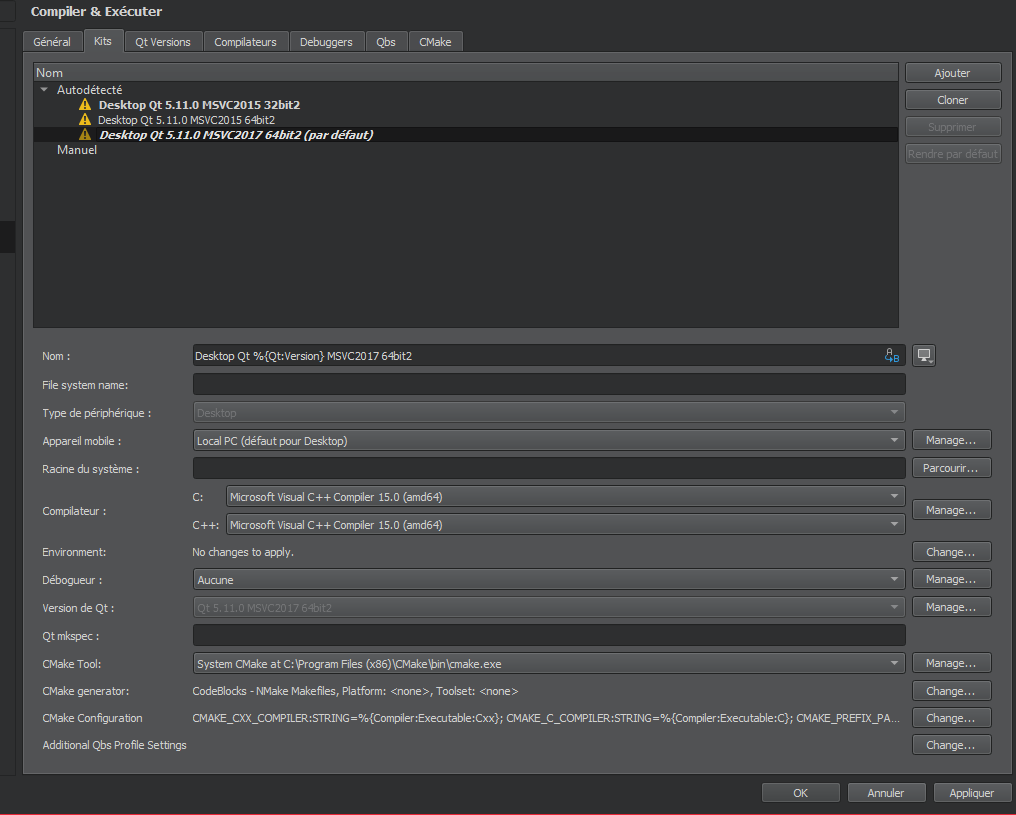Open the CMake Tool dropdown
1016x815 pixels.
[549, 663]
